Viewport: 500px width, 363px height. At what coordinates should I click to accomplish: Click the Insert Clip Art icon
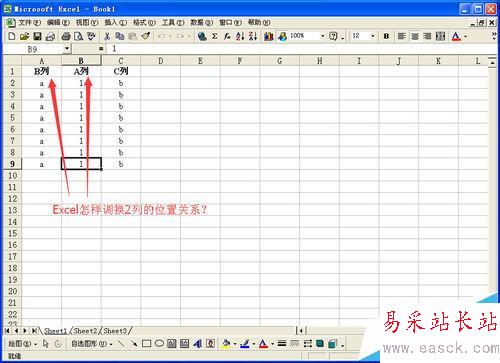[x=211, y=343]
